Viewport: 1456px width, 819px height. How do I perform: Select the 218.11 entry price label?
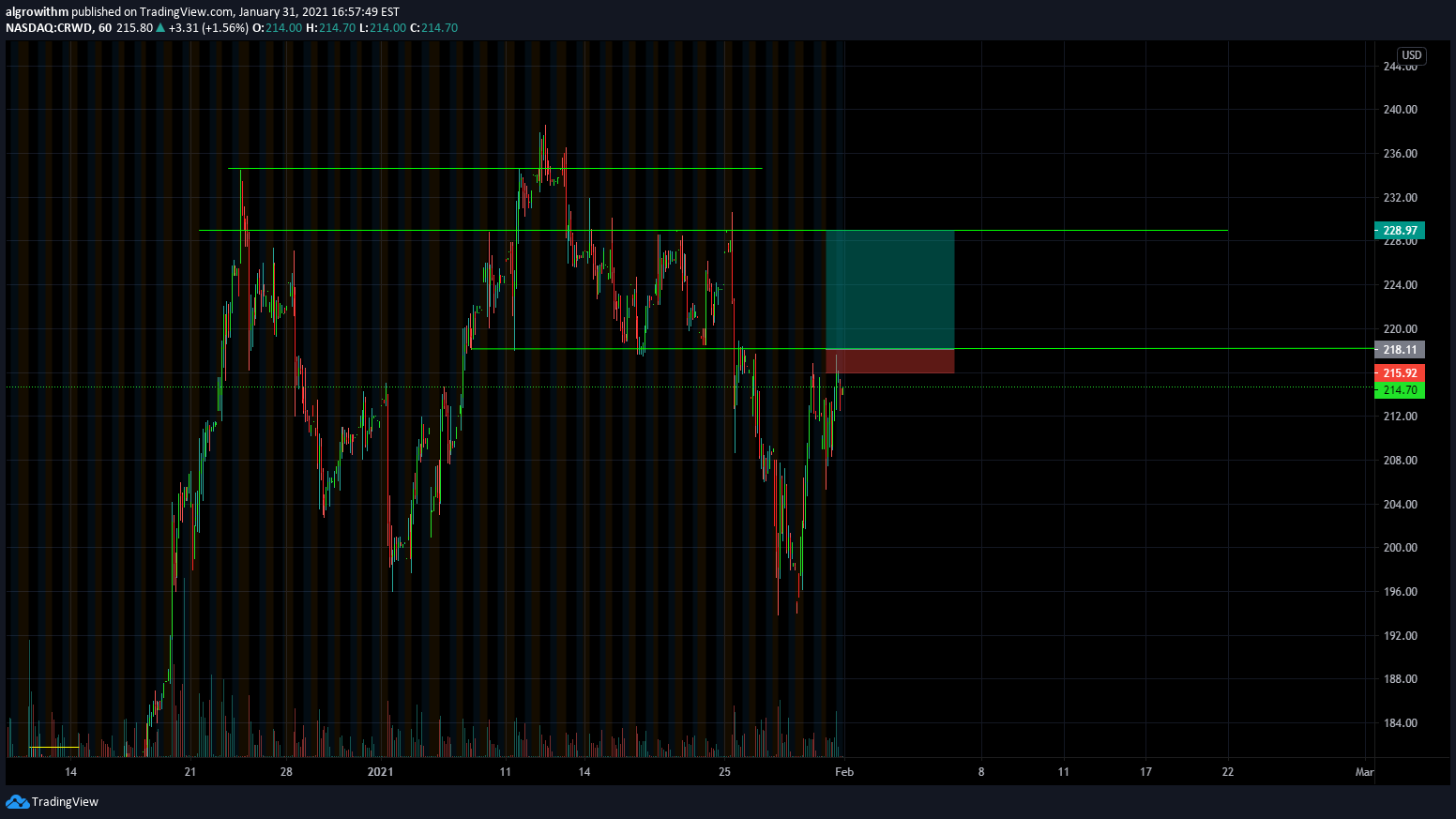coord(1400,349)
